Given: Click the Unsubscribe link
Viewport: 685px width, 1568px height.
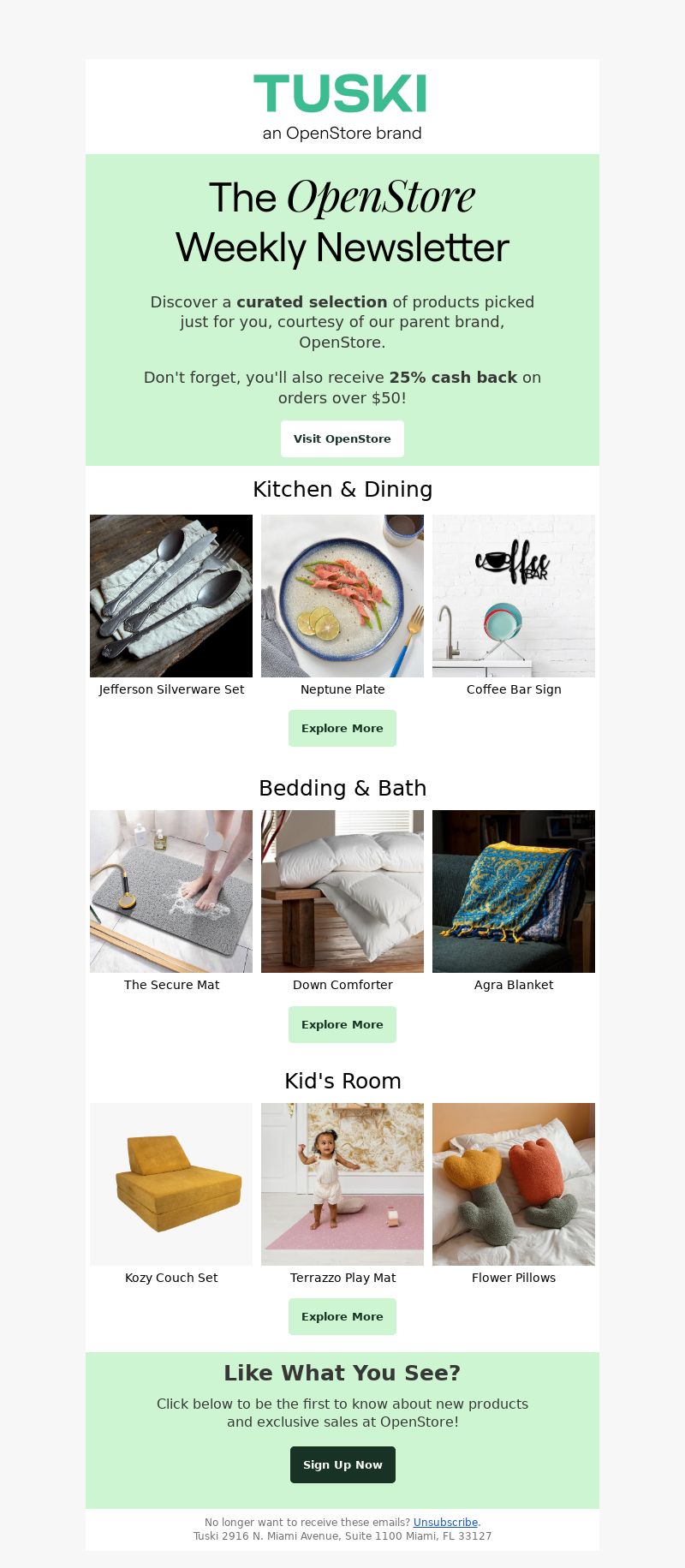Looking at the screenshot, I should pyautogui.click(x=445, y=1522).
